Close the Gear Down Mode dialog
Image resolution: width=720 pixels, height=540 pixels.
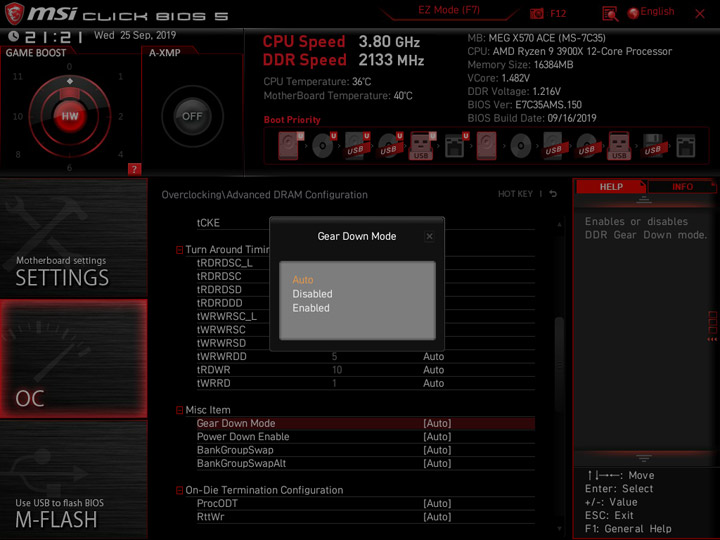[x=429, y=236]
